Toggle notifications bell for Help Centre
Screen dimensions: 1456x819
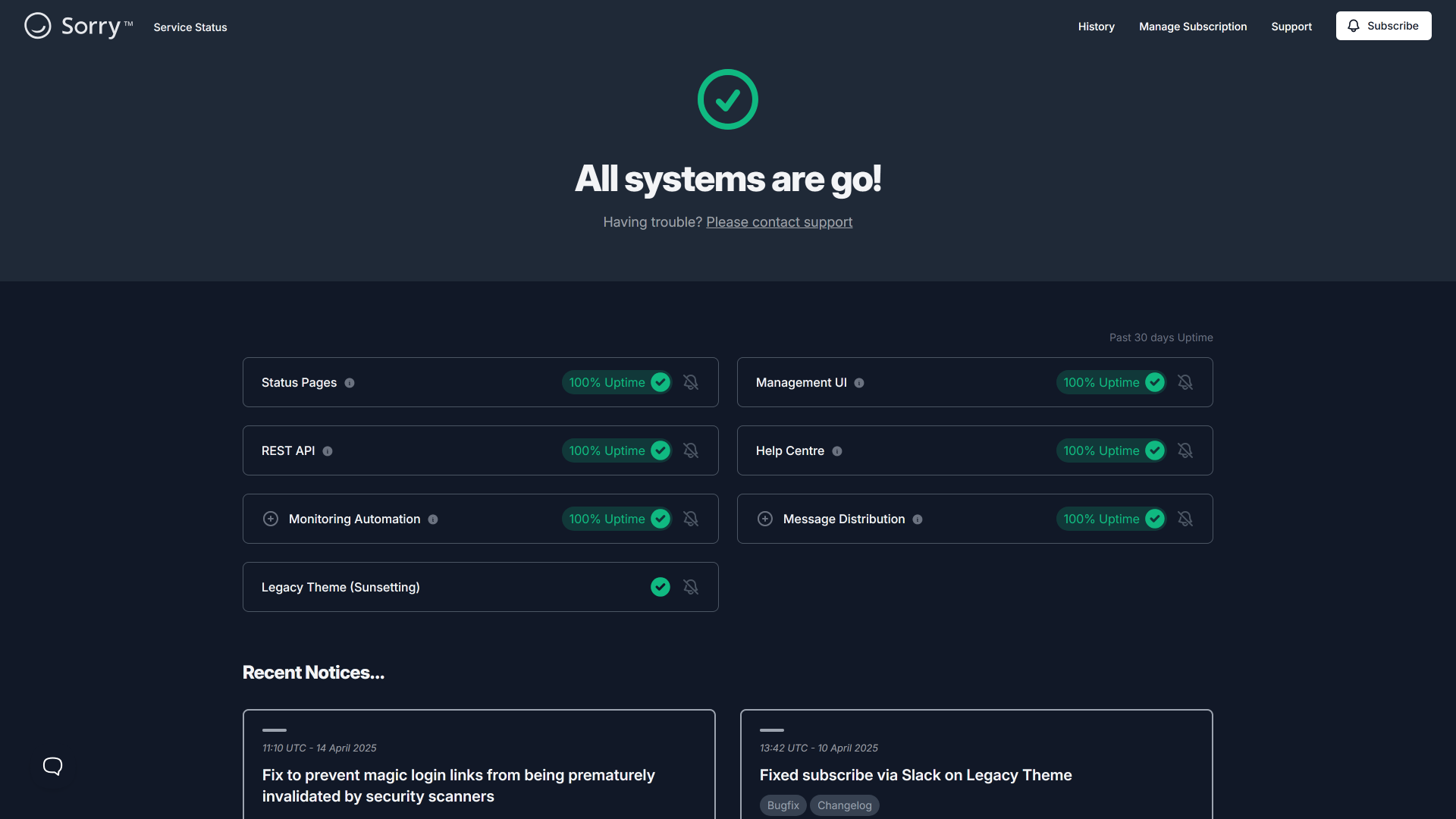(x=1185, y=450)
